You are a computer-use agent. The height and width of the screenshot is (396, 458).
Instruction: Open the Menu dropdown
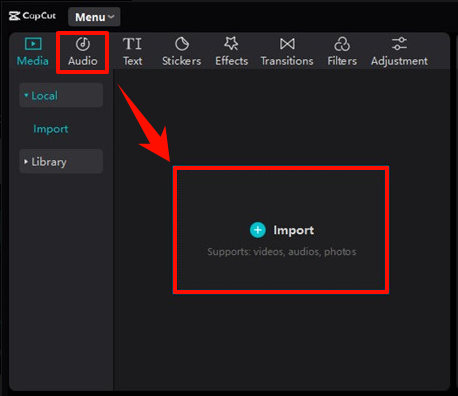[94, 17]
